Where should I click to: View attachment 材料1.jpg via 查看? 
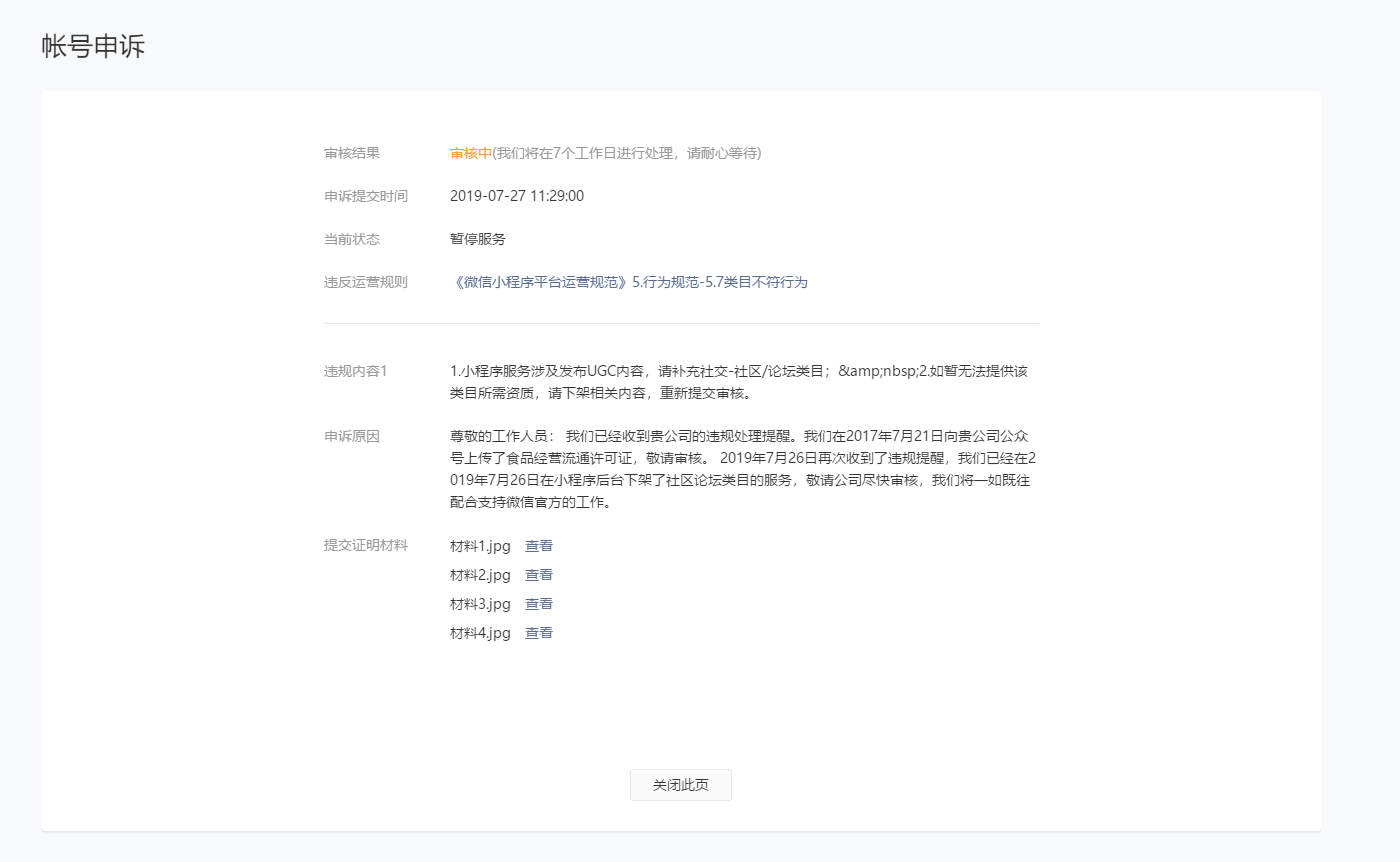click(x=539, y=546)
